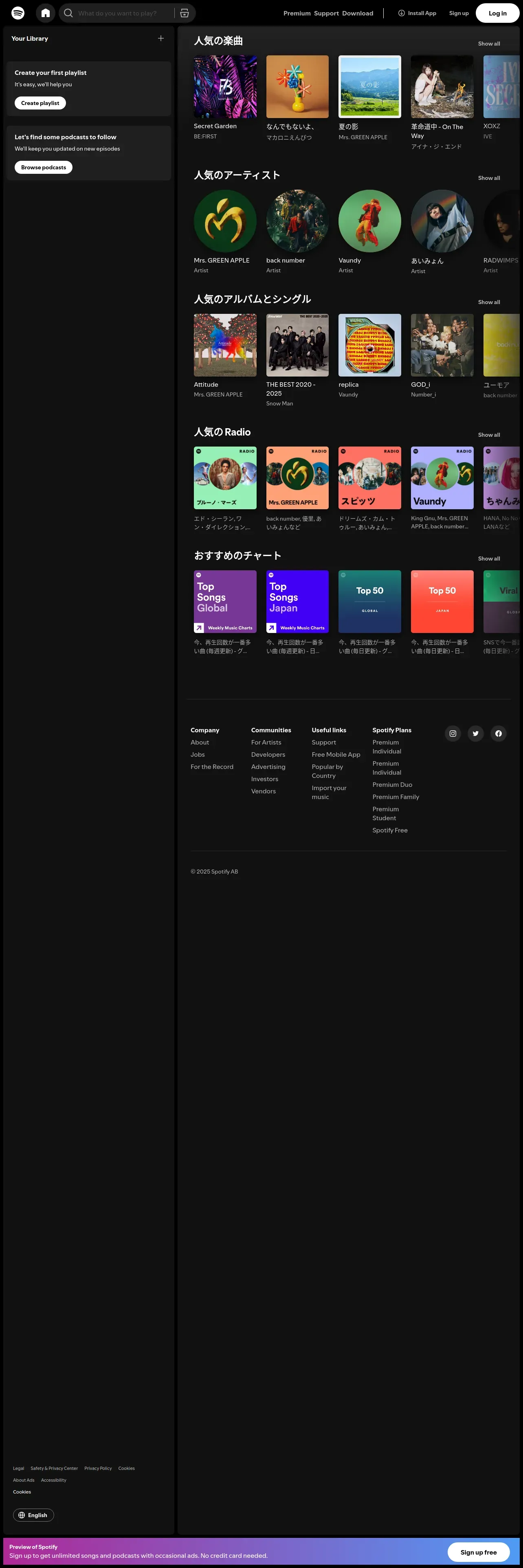Click the Sign up link in header
This screenshot has height=1568, width=523.
(x=459, y=13)
